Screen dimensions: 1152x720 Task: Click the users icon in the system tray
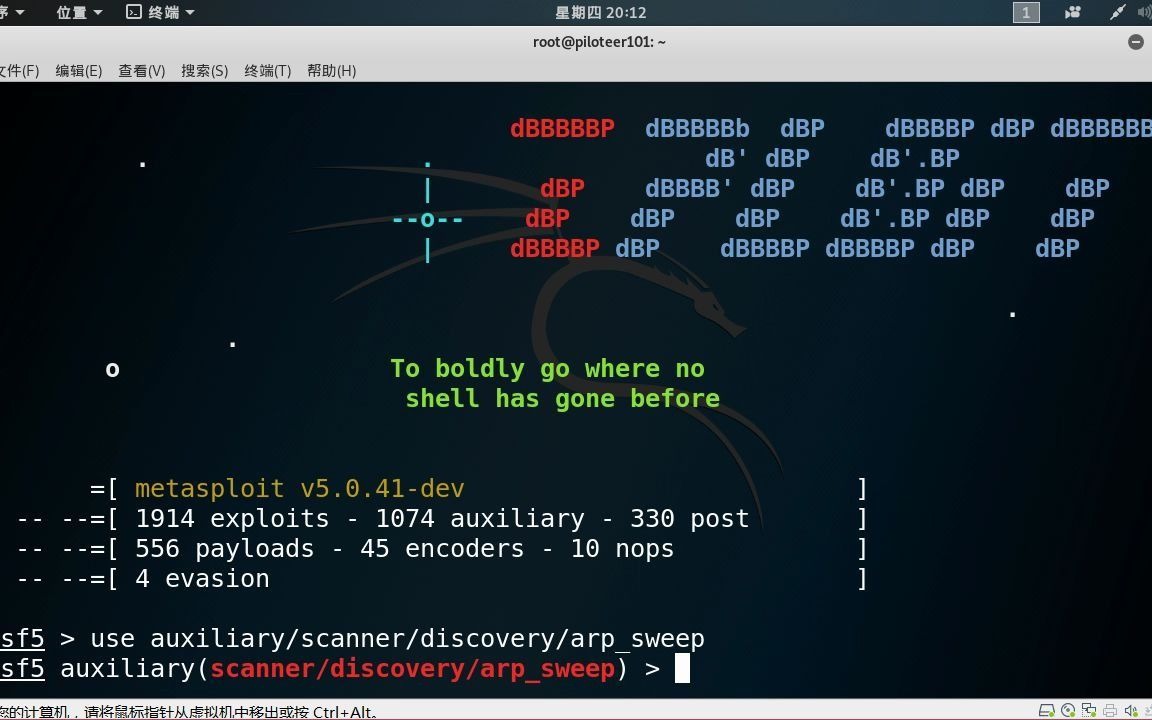pyautogui.click(x=1073, y=13)
